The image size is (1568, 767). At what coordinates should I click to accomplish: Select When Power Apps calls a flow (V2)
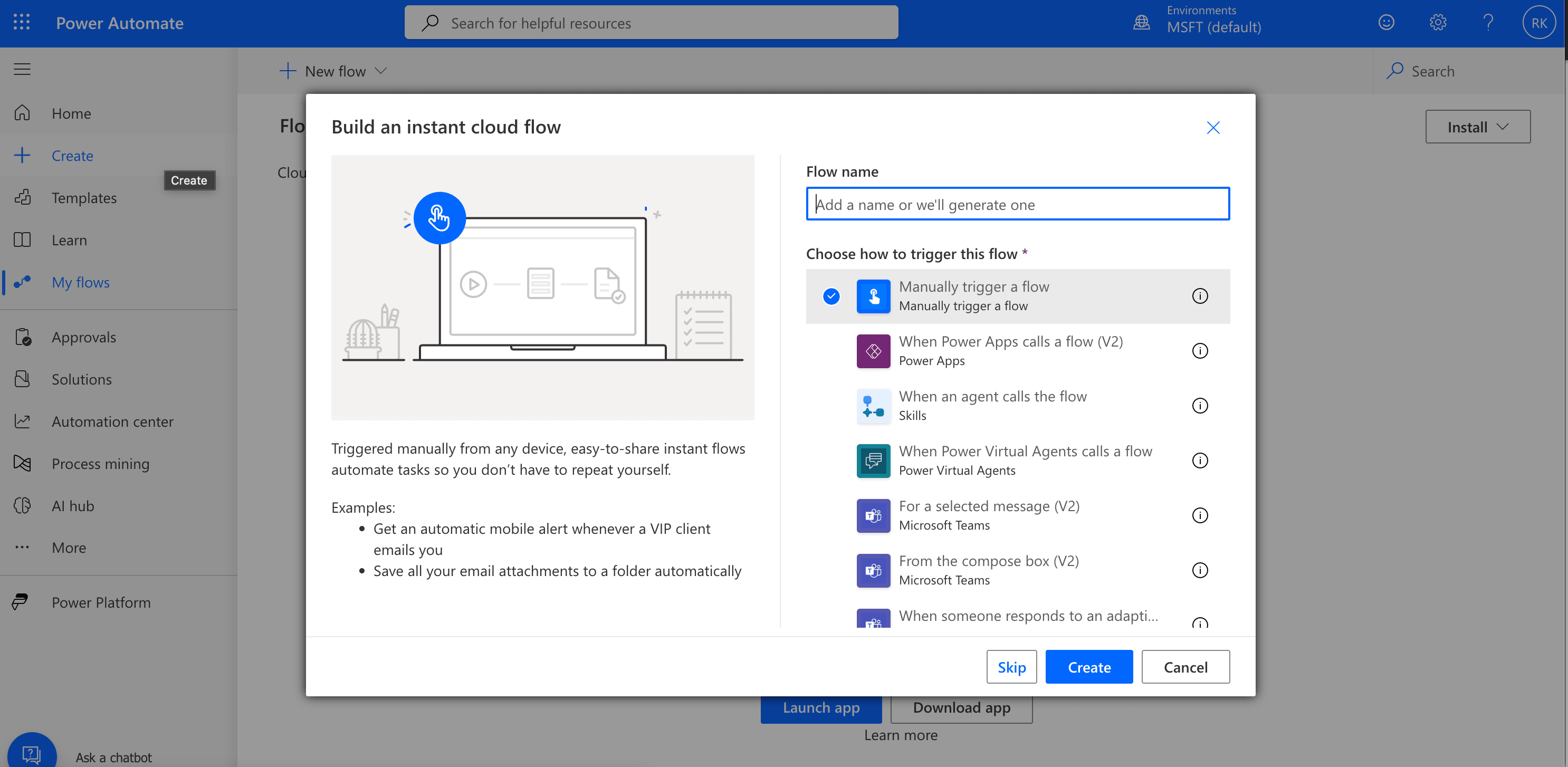point(1017,351)
